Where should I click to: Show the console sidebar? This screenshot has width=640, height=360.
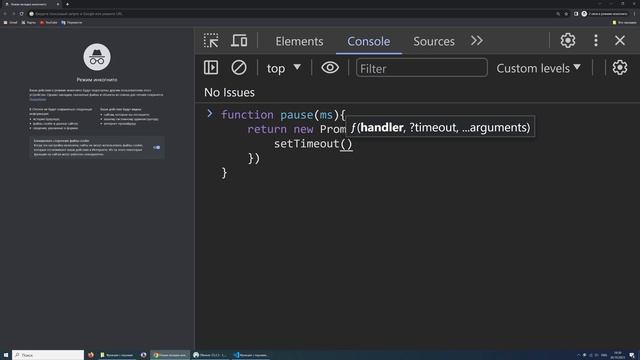click(211, 67)
